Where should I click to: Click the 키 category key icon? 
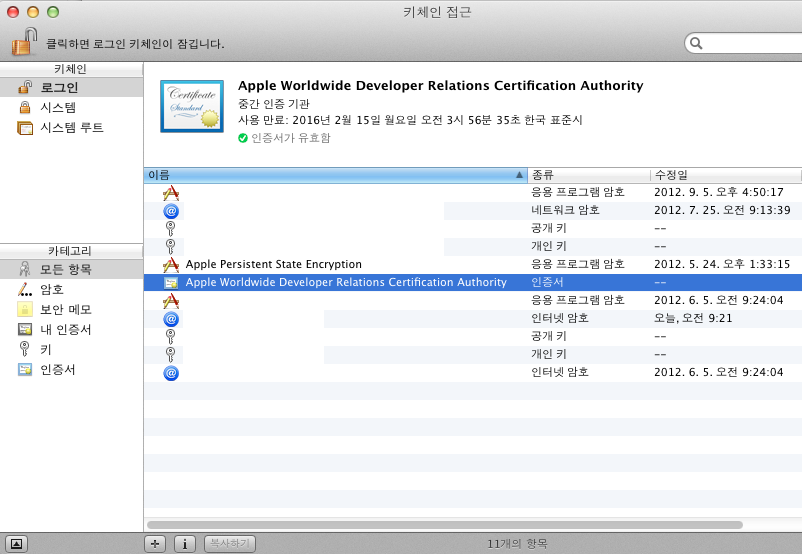24,349
